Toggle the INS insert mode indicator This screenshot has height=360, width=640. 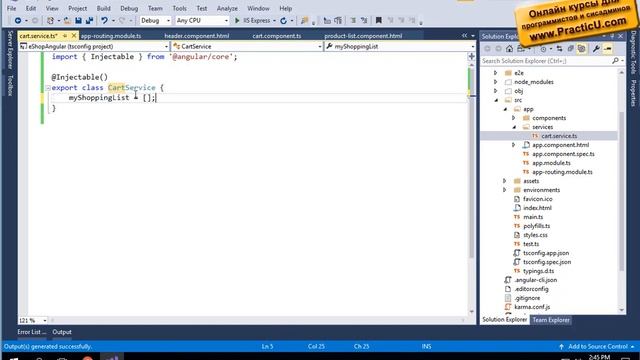click(x=427, y=347)
